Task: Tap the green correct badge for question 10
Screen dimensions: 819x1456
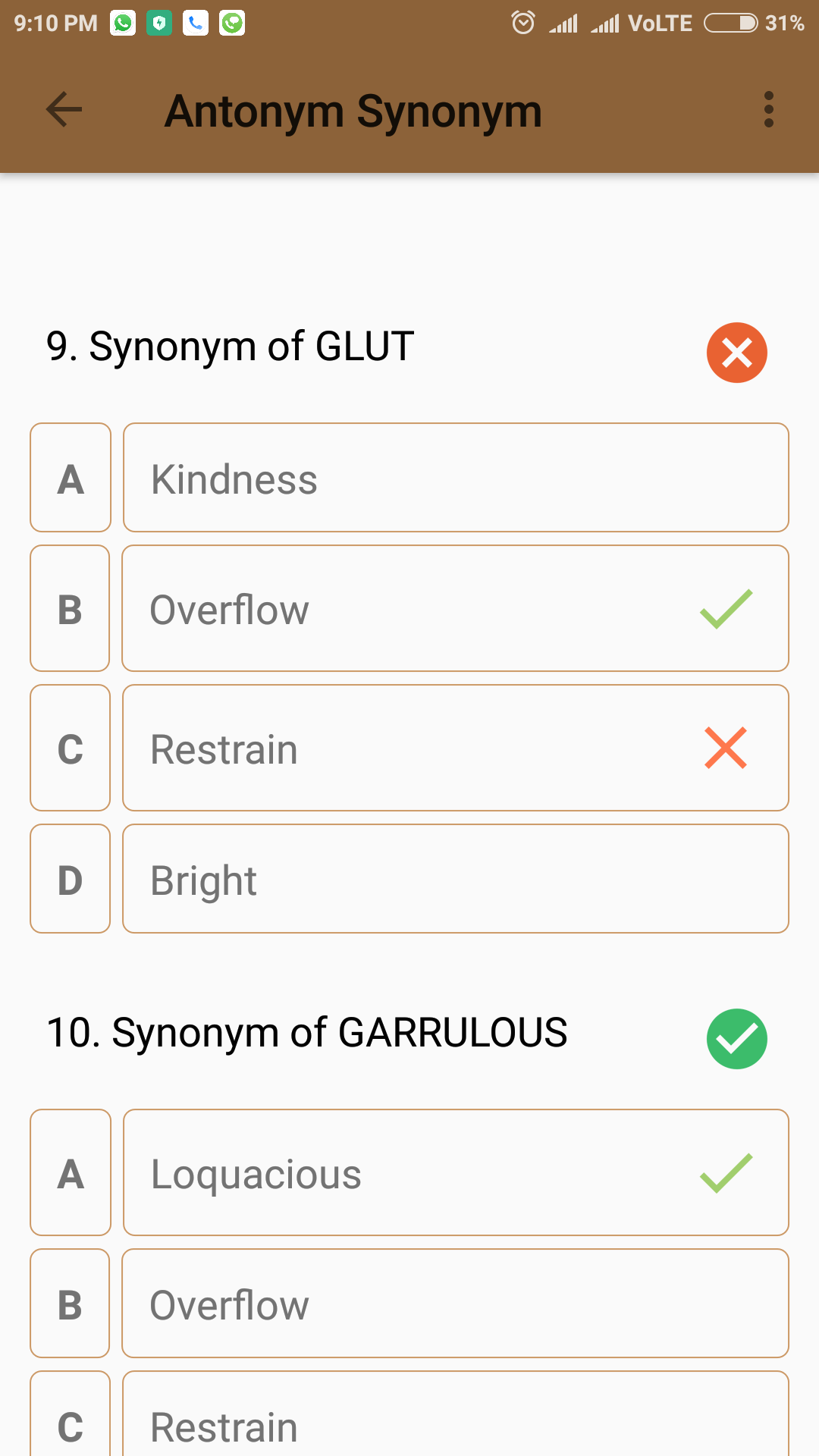Action: [736, 1039]
